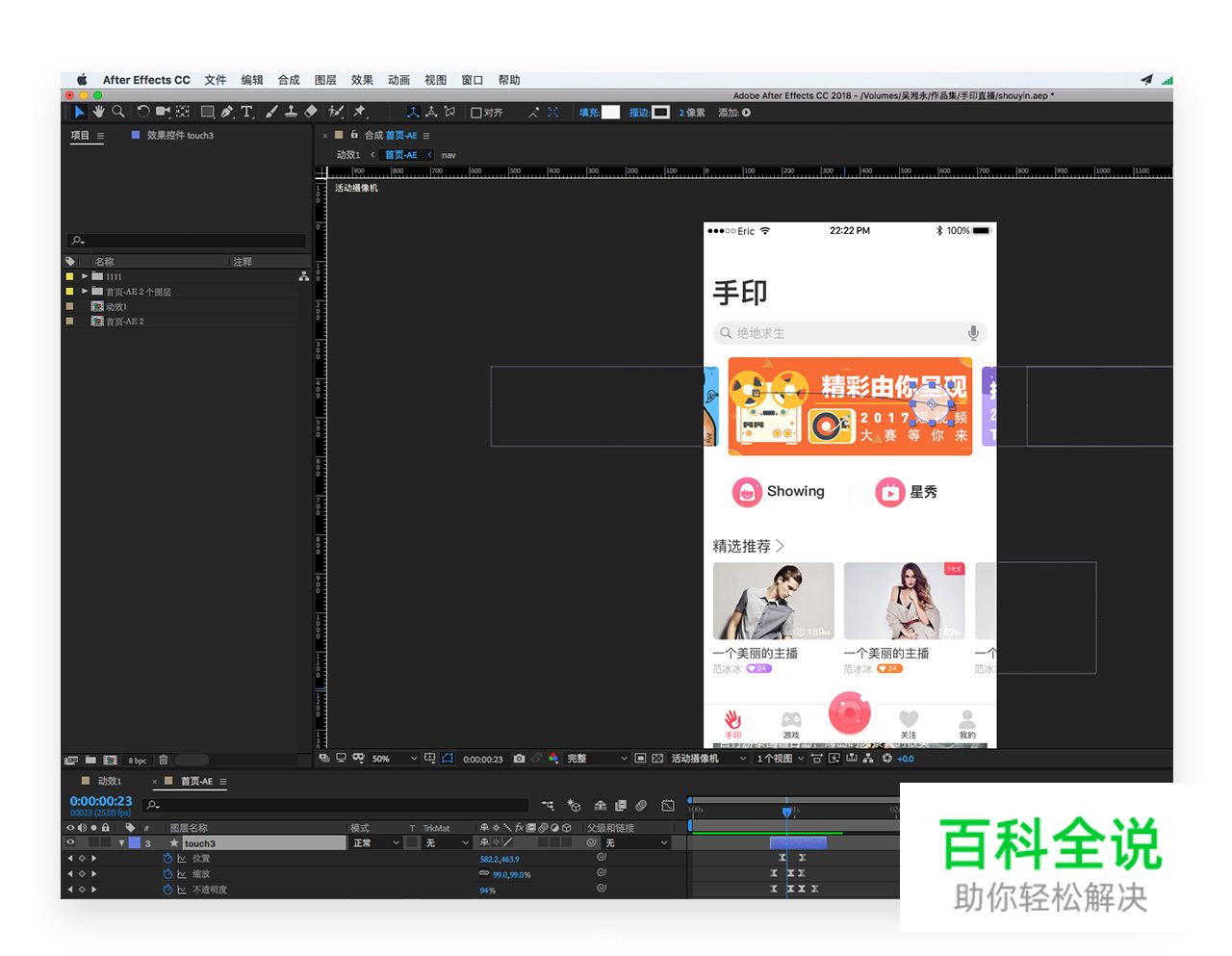
Task: Open the 合成 menu
Action: click(x=289, y=80)
